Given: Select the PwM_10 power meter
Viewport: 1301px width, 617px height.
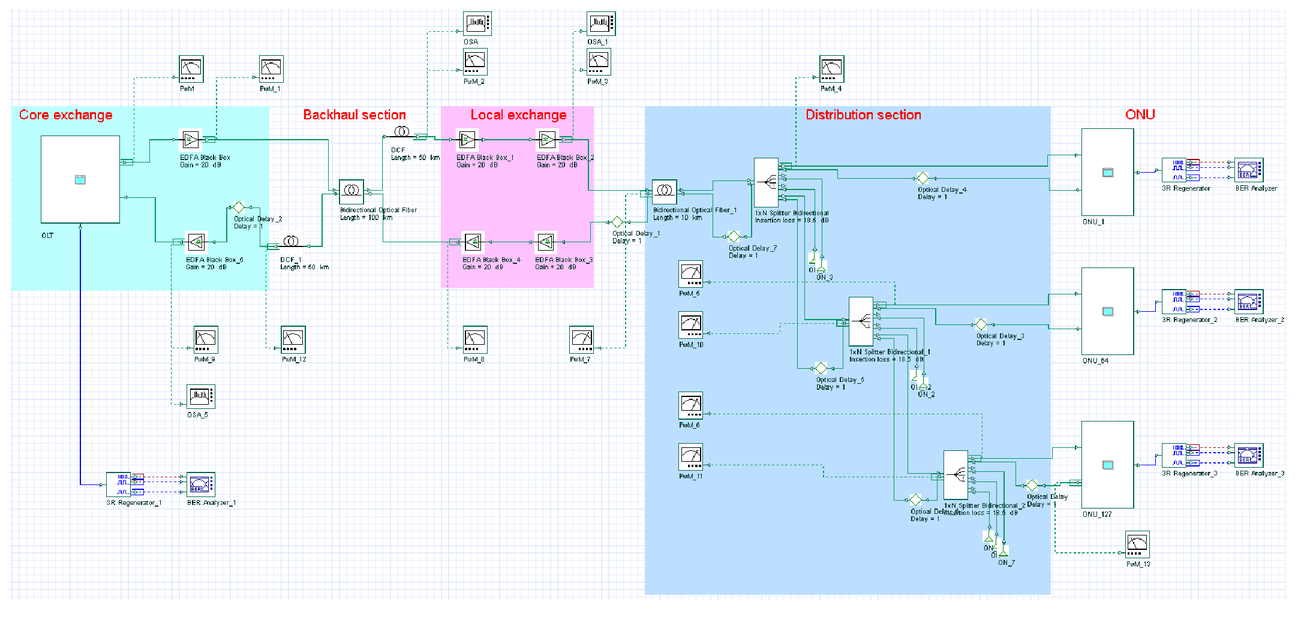Looking at the screenshot, I should [x=690, y=324].
